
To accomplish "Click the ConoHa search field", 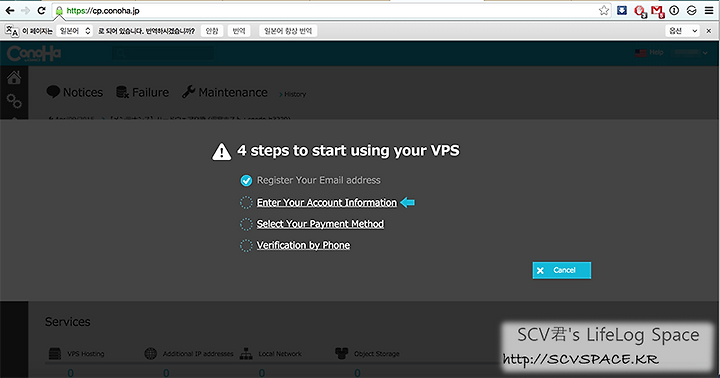I will (163, 53).
